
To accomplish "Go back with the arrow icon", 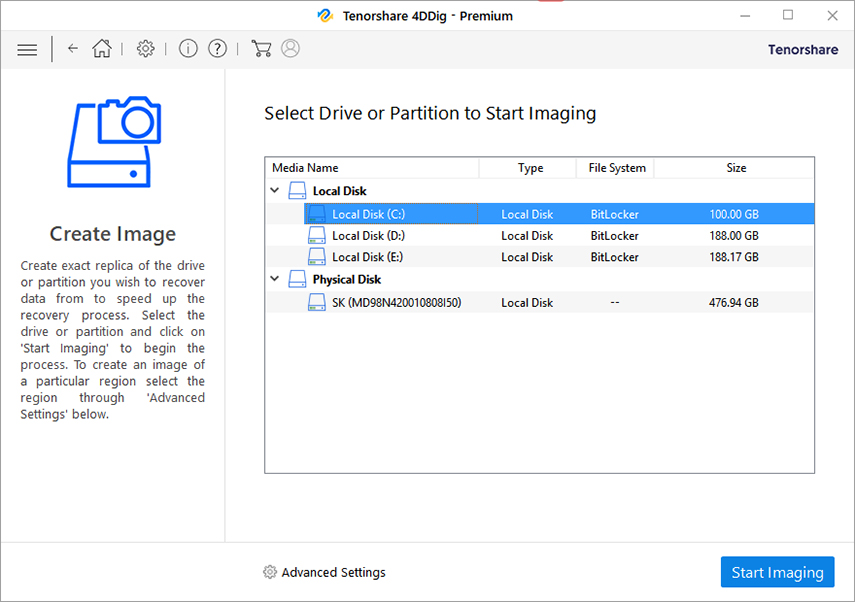I will coord(73,49).
